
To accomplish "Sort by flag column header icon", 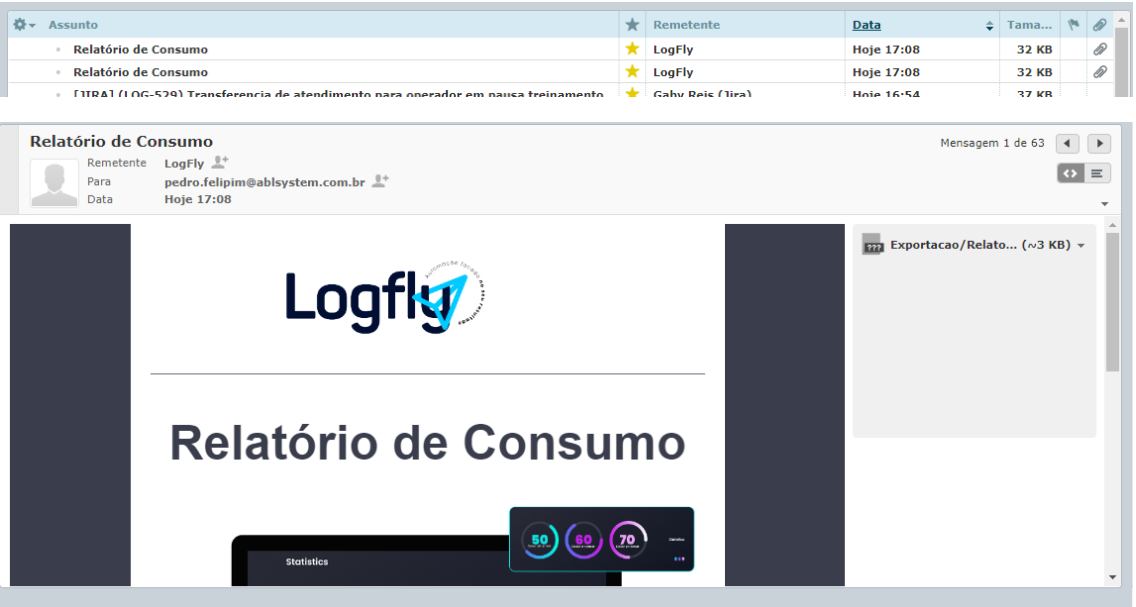I will [1074, 25].
